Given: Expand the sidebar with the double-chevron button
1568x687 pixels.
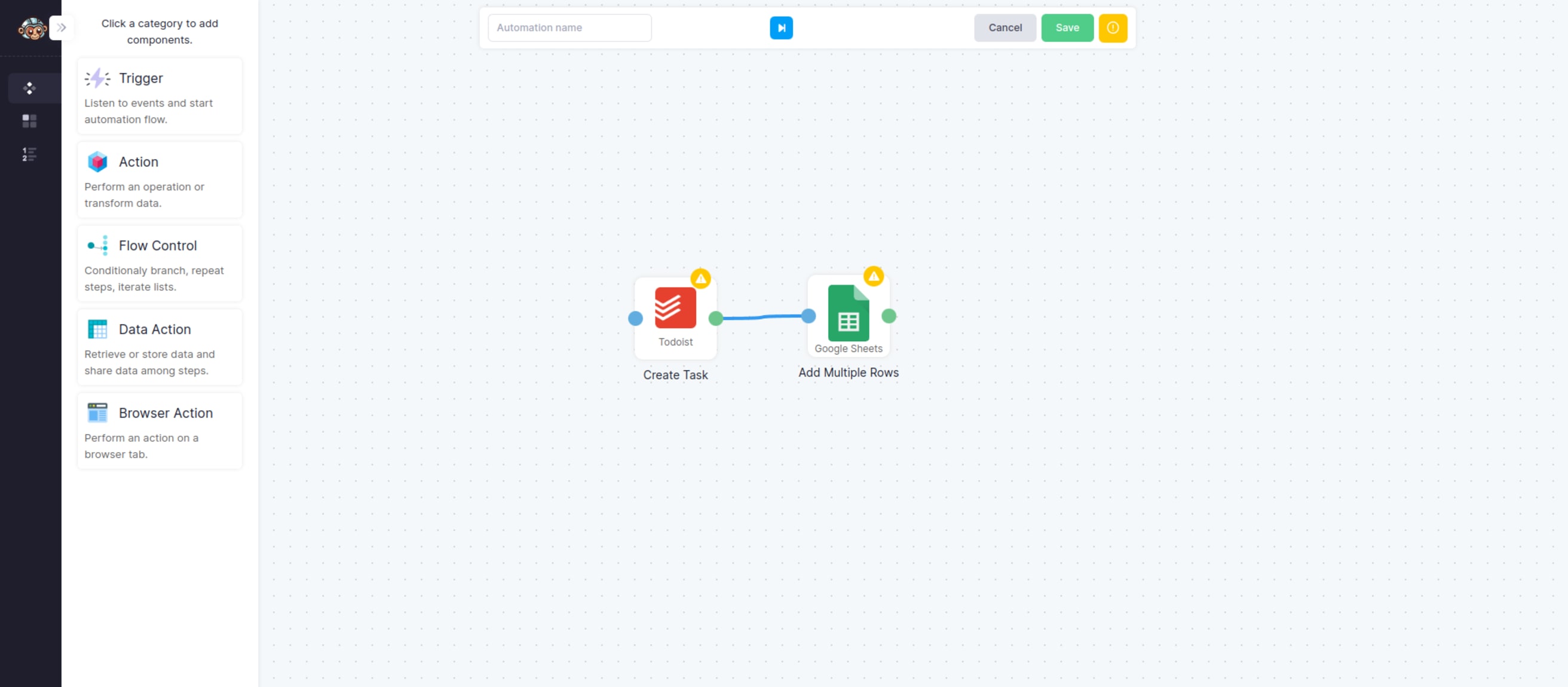Looking at the screenshot, I should coord(60,28).
